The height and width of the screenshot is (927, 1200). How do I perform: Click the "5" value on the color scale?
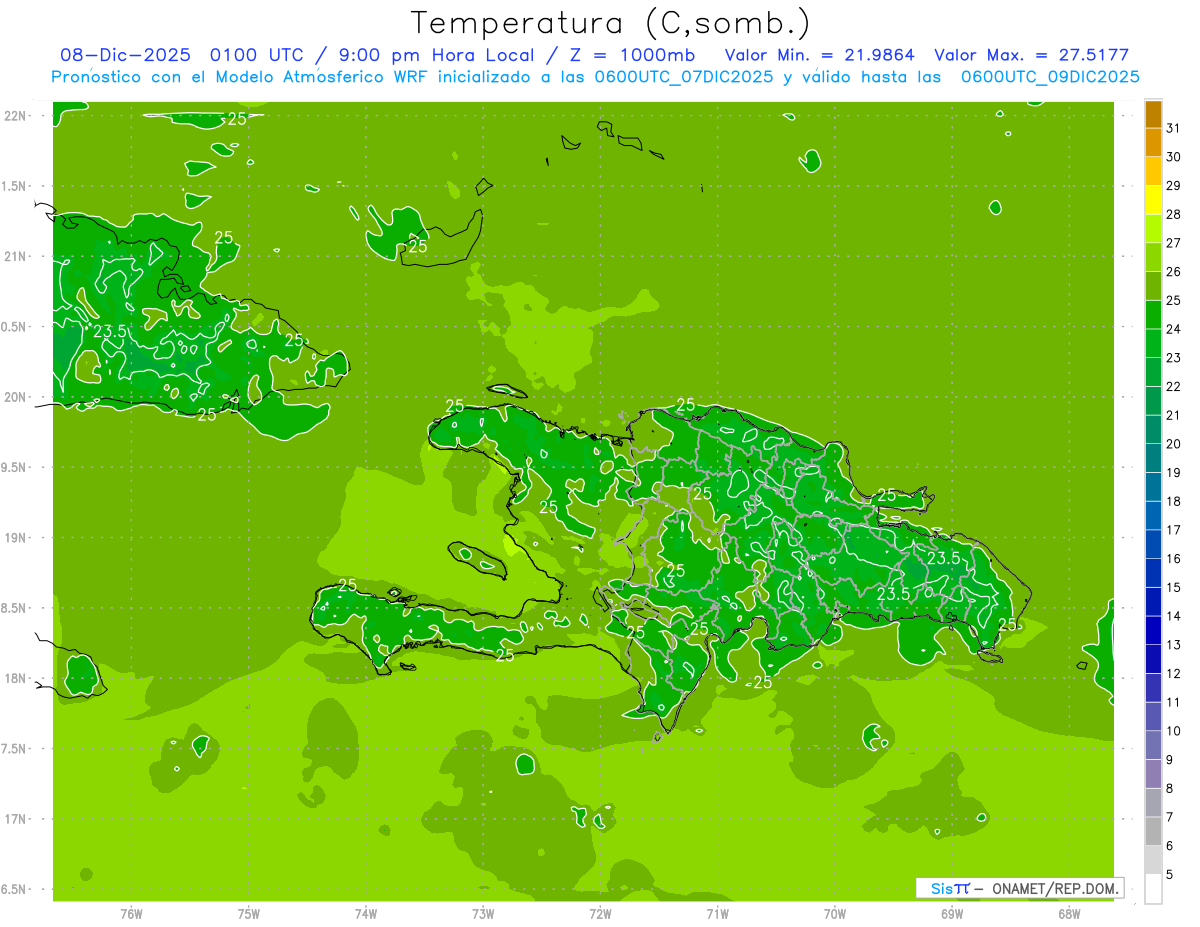click(x=1170, y=874)
